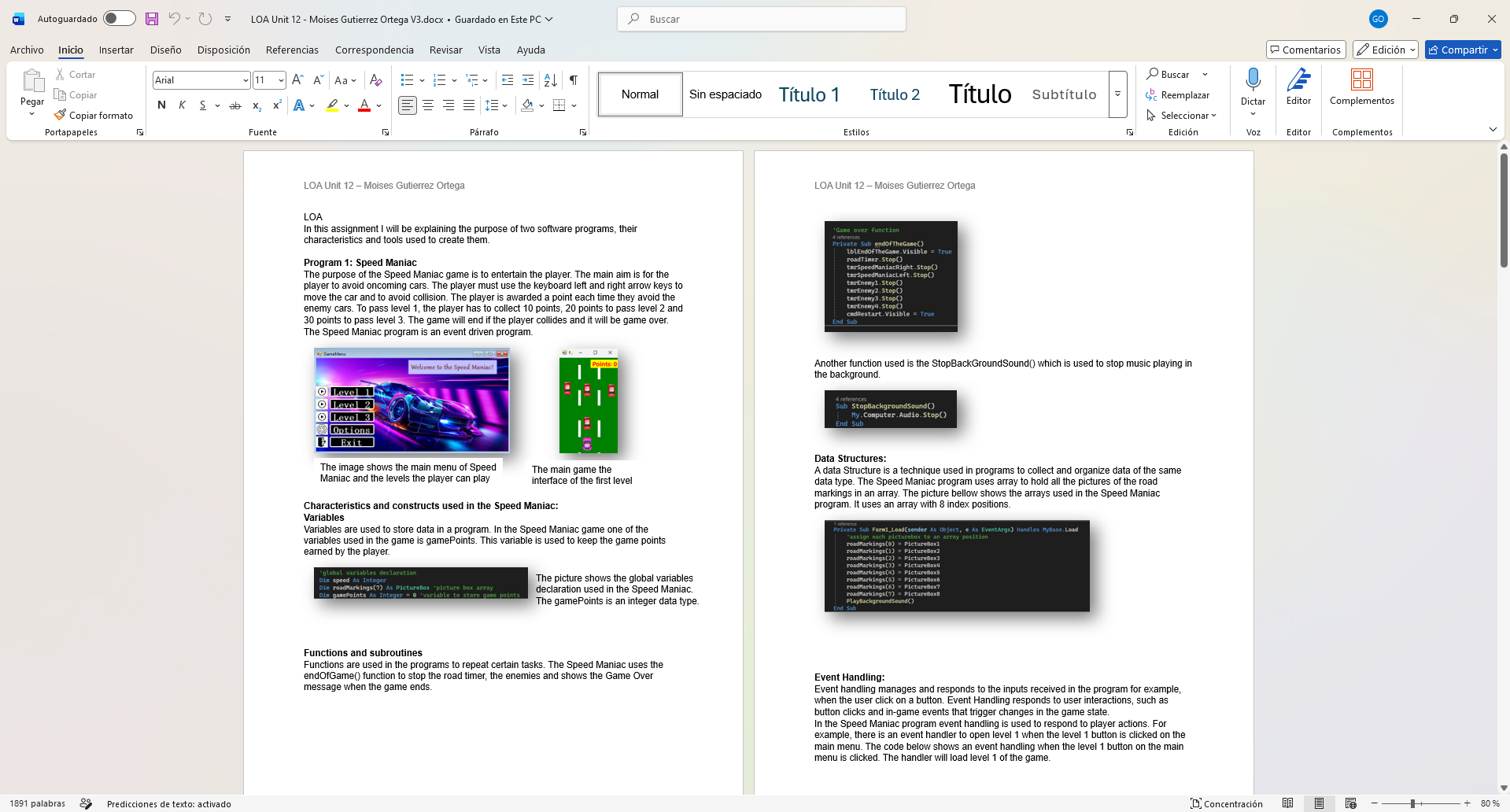Undo the last action
The width and height of the screenshot is (1510, 812).
[x=174, y=19]
